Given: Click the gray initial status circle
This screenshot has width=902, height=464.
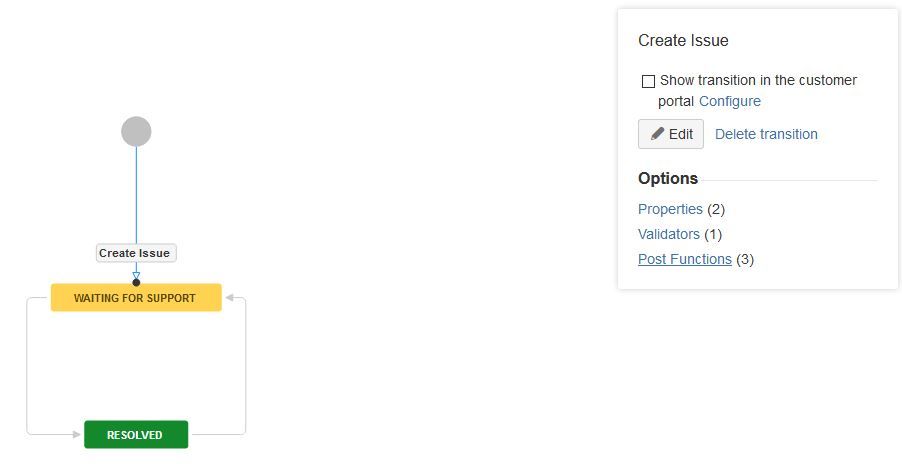Looking at the screenshot, I should (x=136, y=131).
